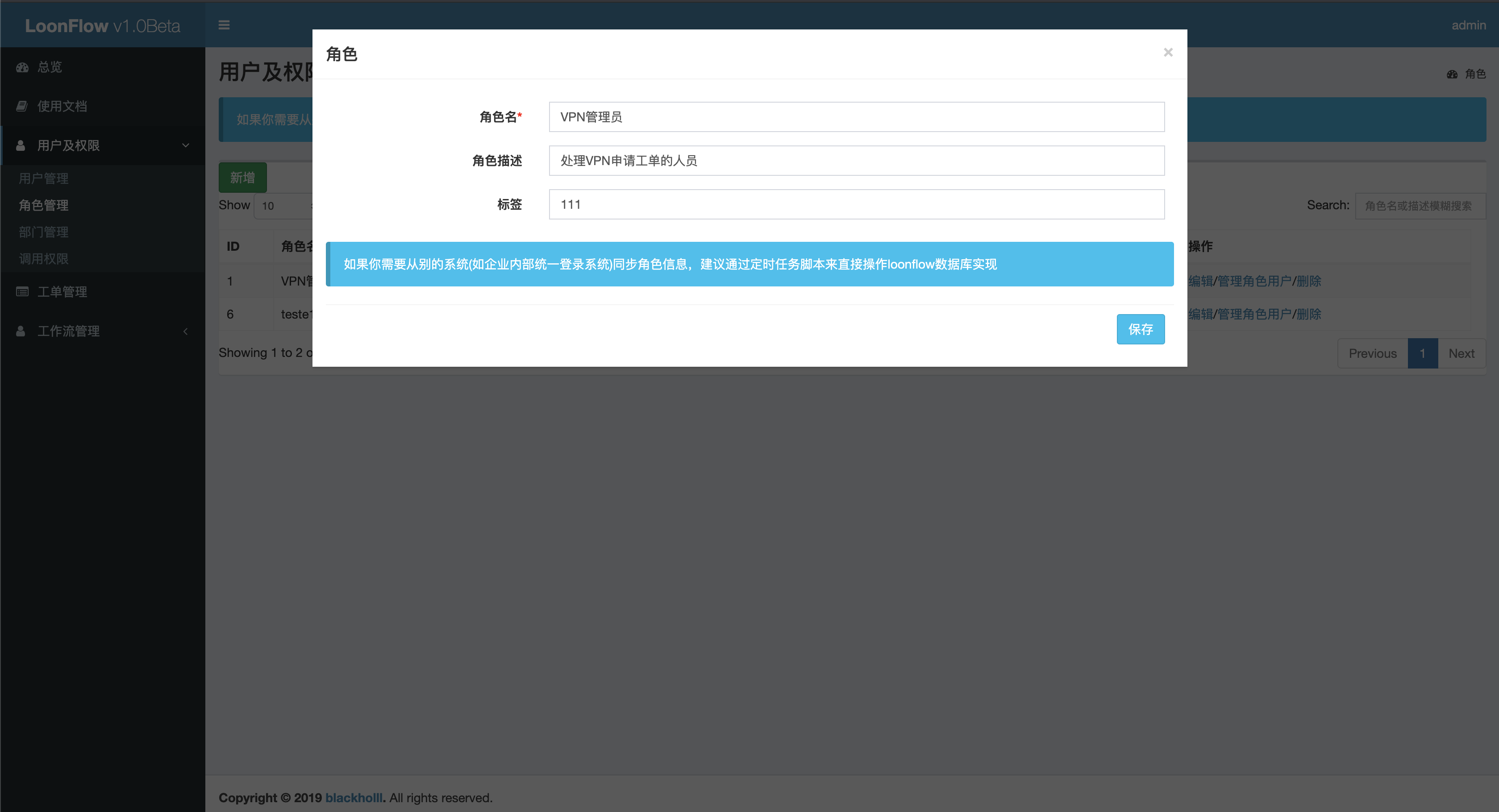The width and height of the screenshot is (1499, 812).
Task: Click the Search input for roles
Action: pyautogui.click(x=1420, y=206)
